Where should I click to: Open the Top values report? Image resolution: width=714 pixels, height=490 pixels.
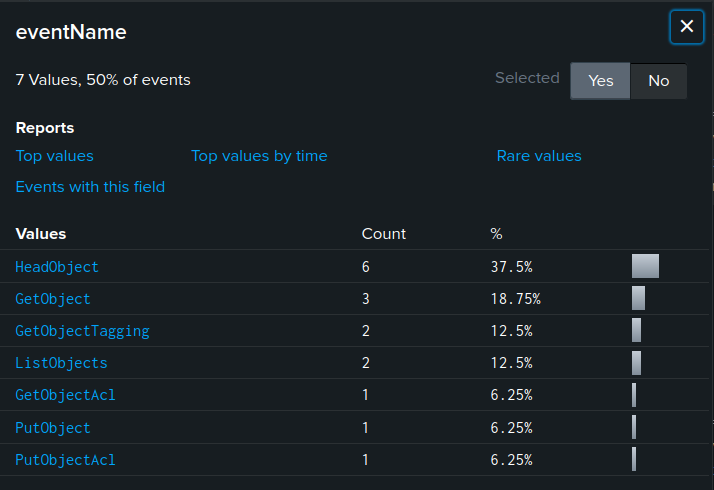[x=55, y=156]
